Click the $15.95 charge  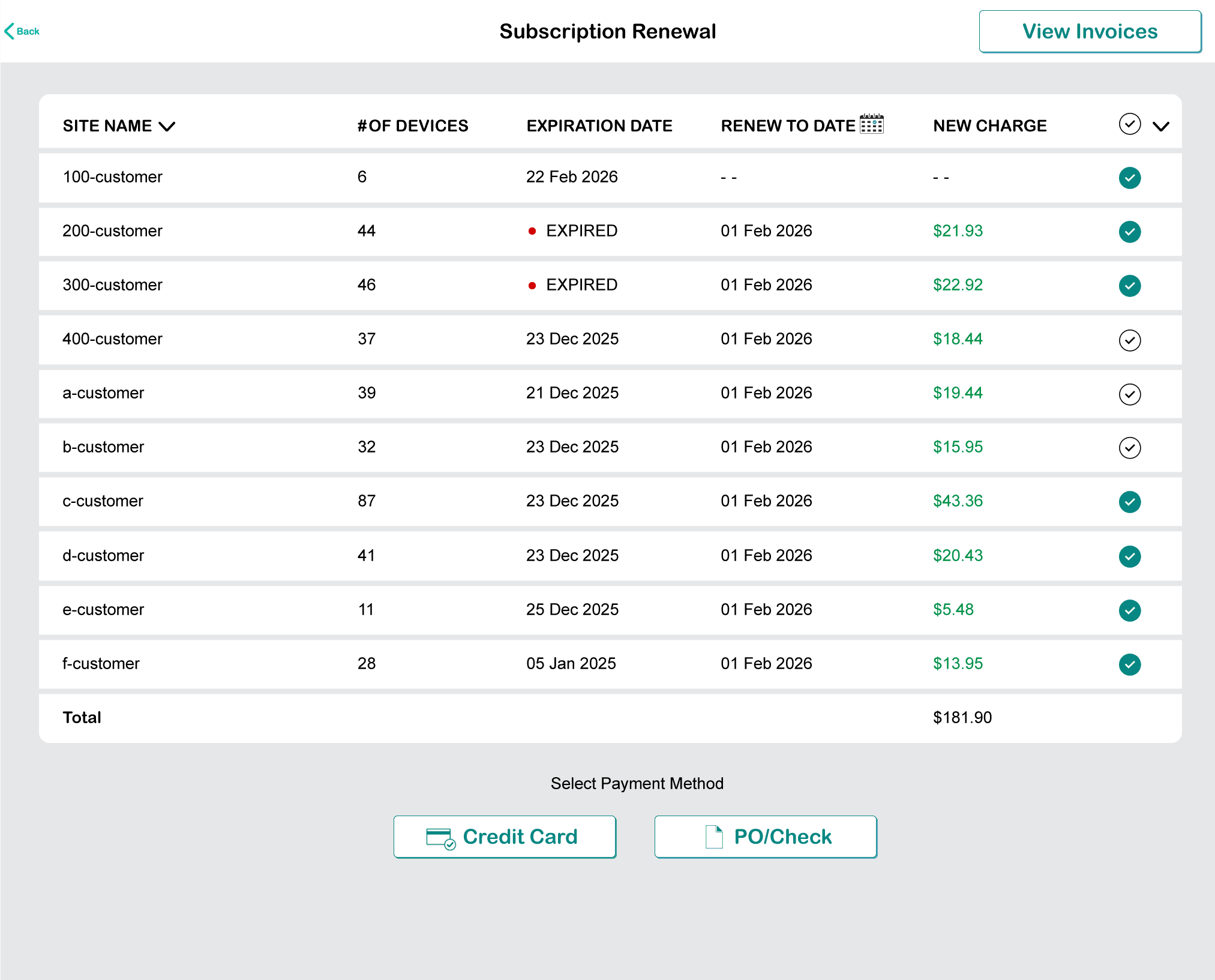[x=958, y=447]
